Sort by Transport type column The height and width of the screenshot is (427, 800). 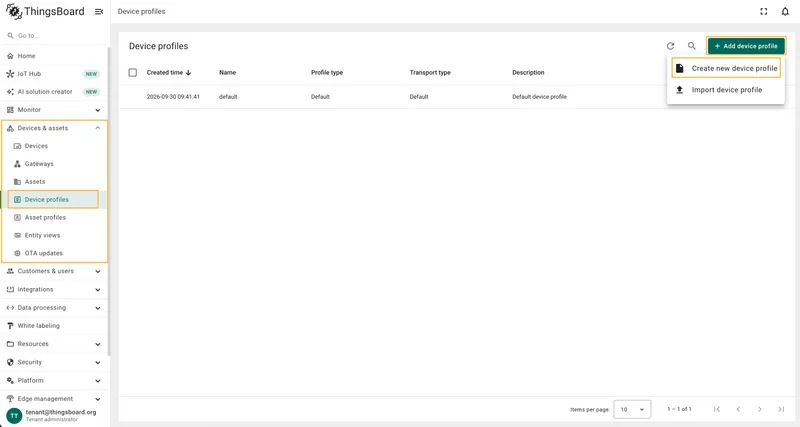pyautogui.click(x=430, y=72)
